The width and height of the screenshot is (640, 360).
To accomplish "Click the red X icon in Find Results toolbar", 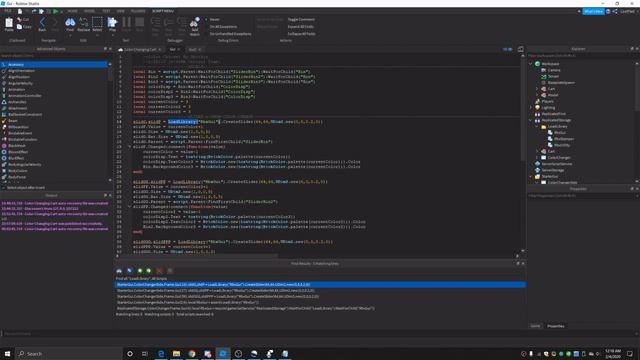I will point(159,271).
